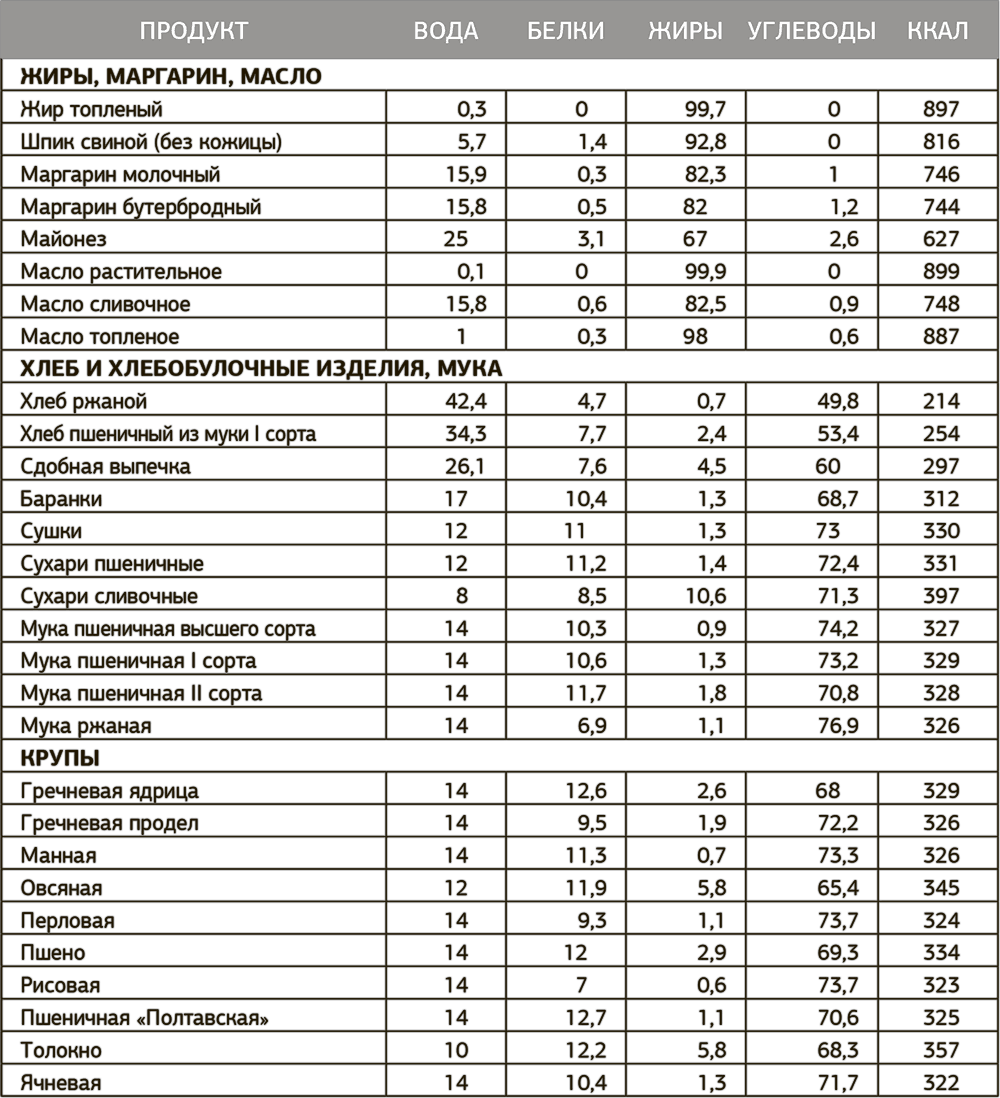Viewport: 1000px width, 1098px height.
Task: Click the ПРОДУКТ column header
Action: coord(194,31)
